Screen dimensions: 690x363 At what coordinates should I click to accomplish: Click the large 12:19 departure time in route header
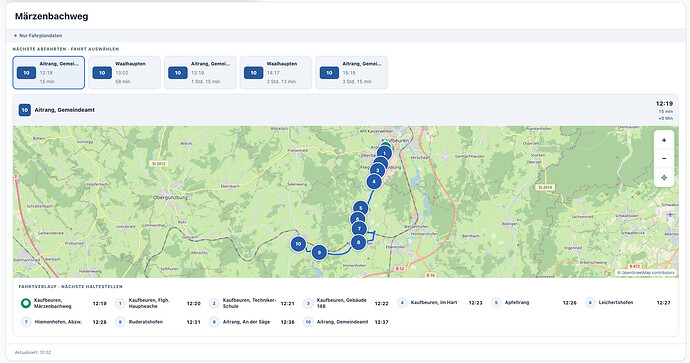(x=664, y=104)
